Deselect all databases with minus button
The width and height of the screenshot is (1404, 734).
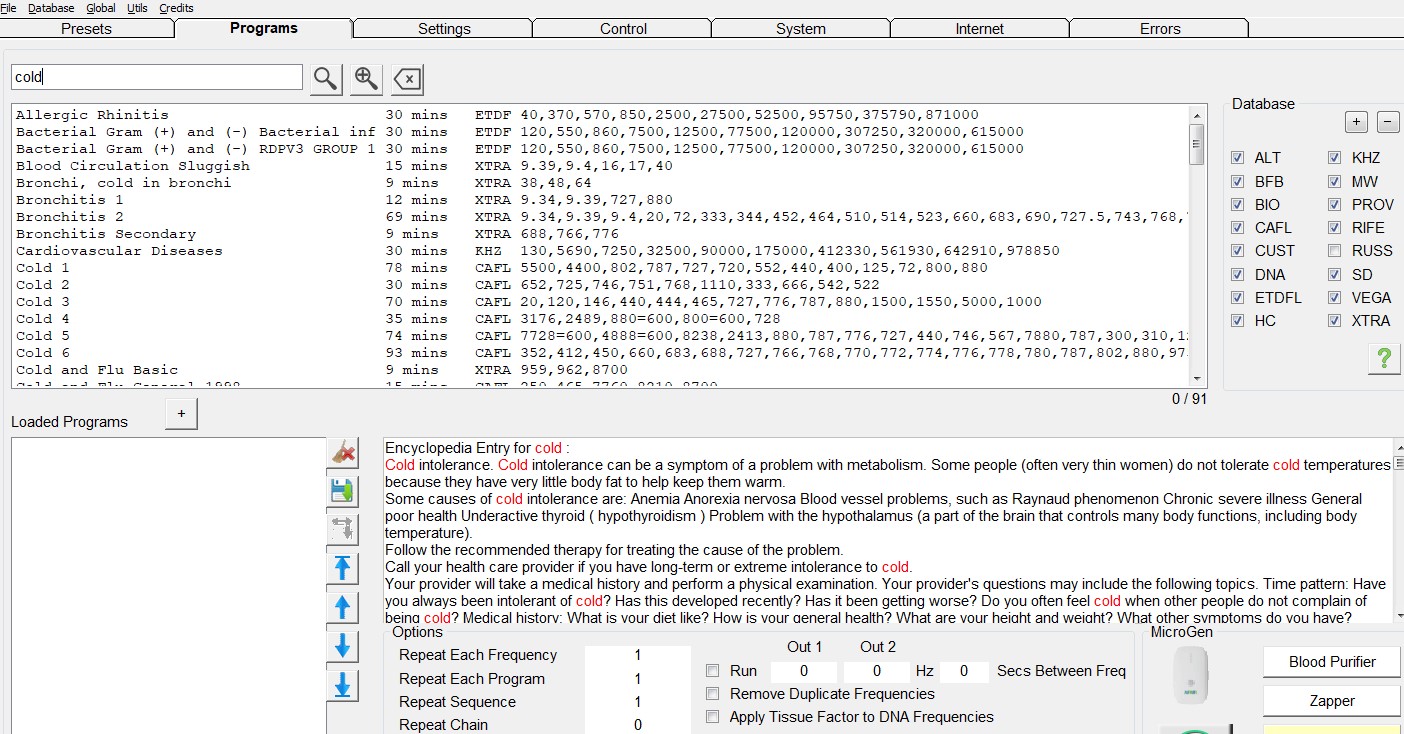[x=1388, y=122]
